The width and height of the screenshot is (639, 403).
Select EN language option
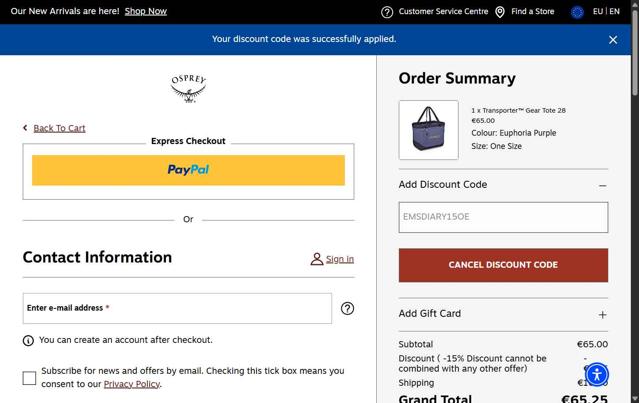point(615,11)
